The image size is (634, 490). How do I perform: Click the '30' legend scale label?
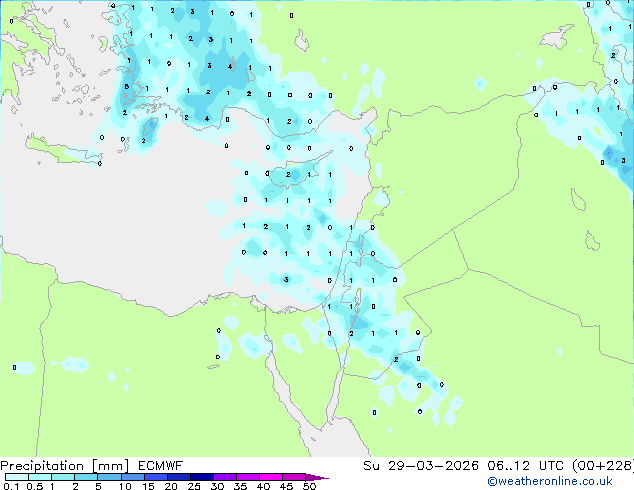[x=217, y=486]
